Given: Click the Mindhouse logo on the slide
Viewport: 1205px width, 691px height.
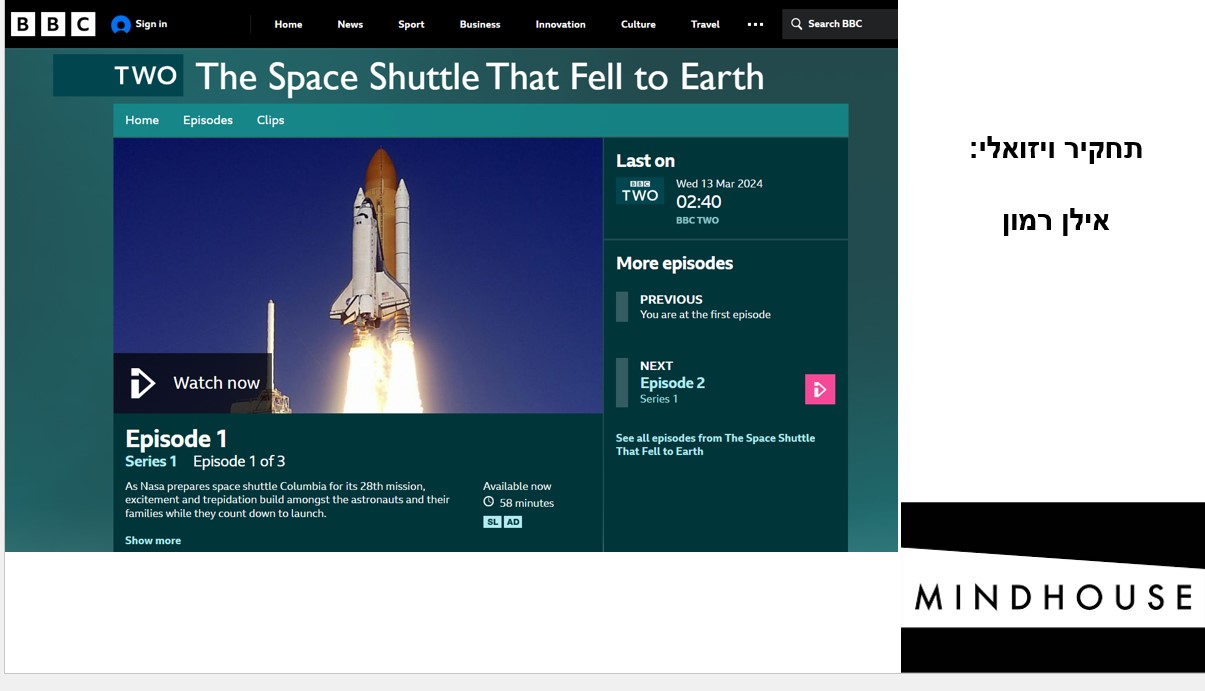Looking at the screenshot, I should pyautogui.click(x=1053, y=587).
